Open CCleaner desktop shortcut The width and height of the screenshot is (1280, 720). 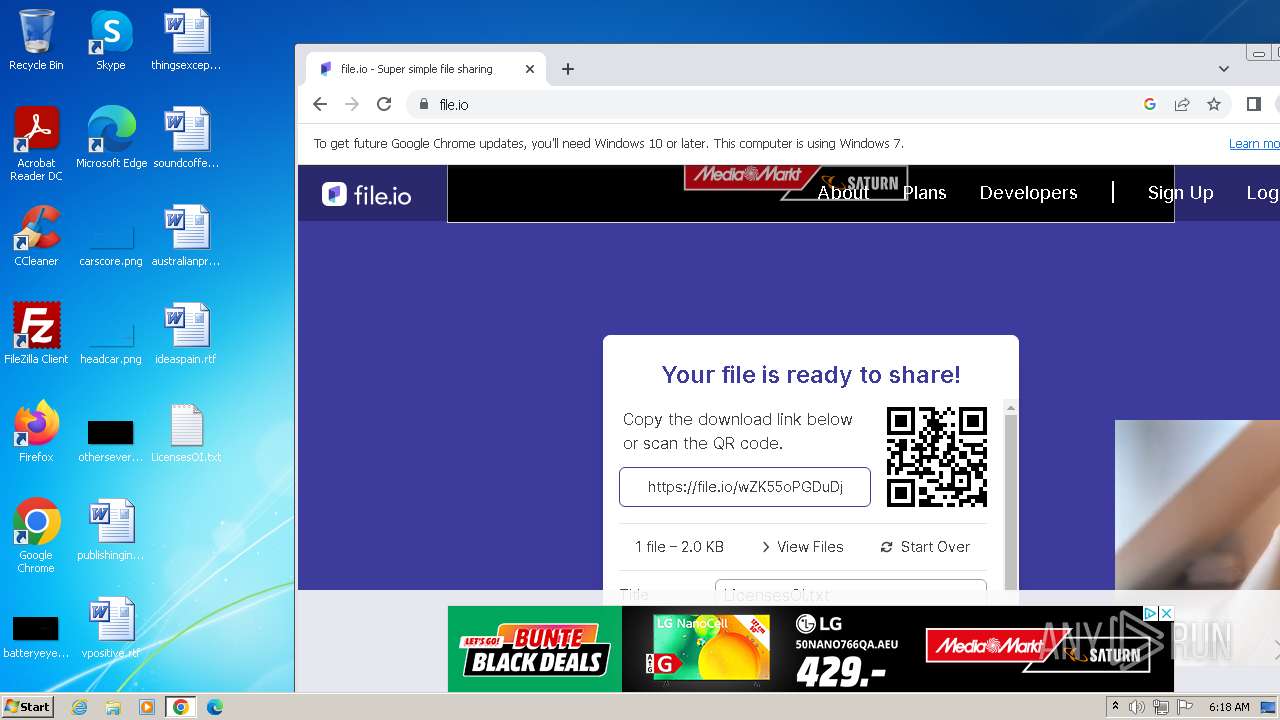pyautogui.click(x=36, y=236)
